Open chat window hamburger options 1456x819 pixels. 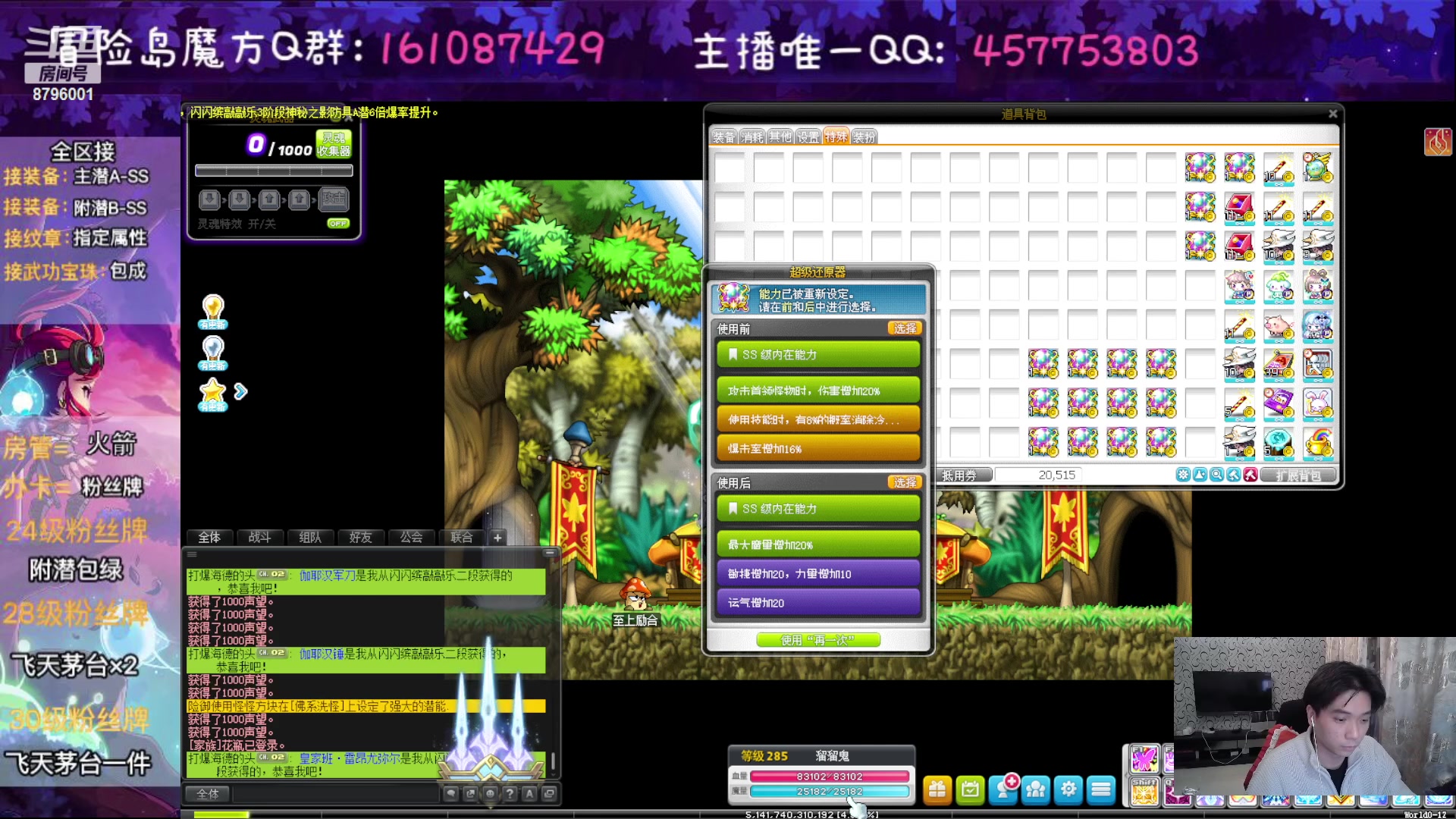[193, 554]
